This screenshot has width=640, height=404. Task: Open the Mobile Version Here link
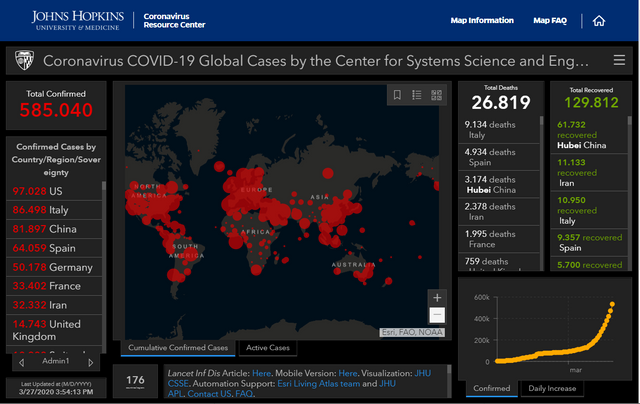click(348, 373)
